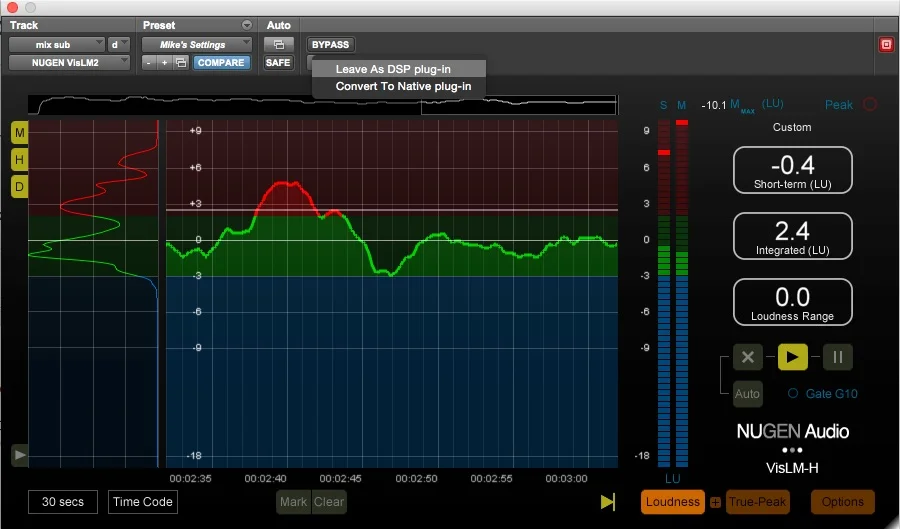The width and height of the screenshot is (900, 529).
Task: Open the Preset menu round arrow
Action: [247, 25]
